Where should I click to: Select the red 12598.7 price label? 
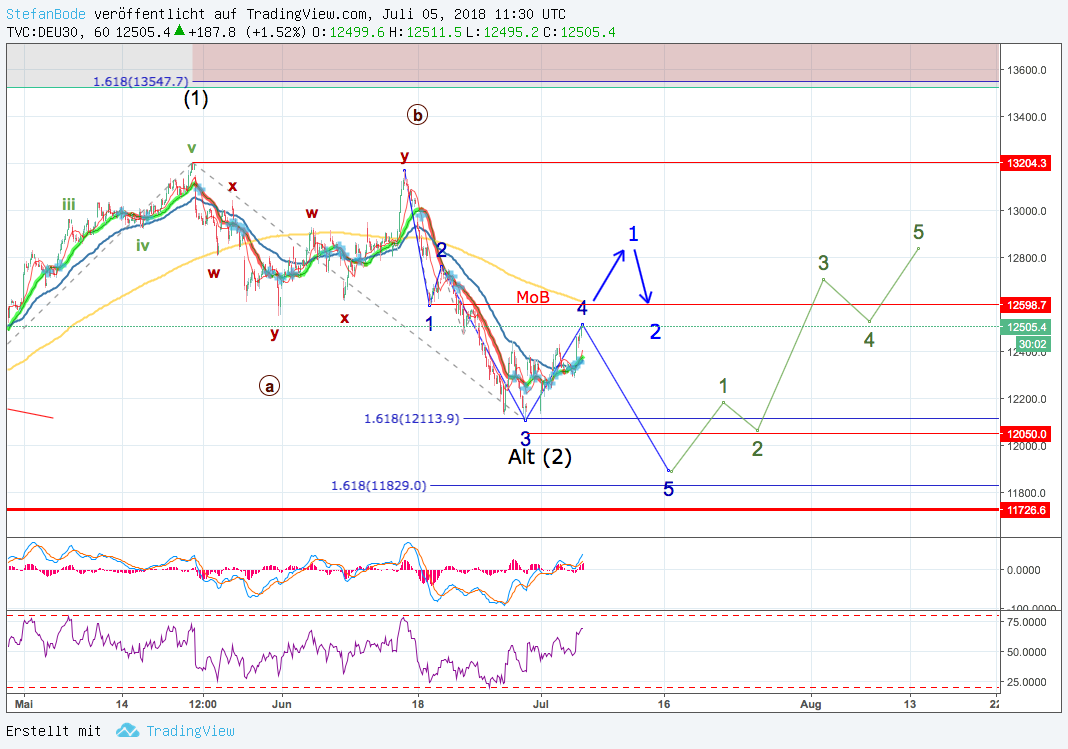(1026, 305)
